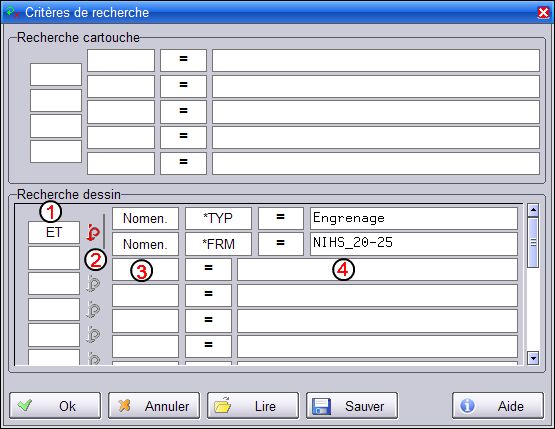Click the blue info icon on Aide
The width and height of the screenshot is (555, 429).
(467, 406)
